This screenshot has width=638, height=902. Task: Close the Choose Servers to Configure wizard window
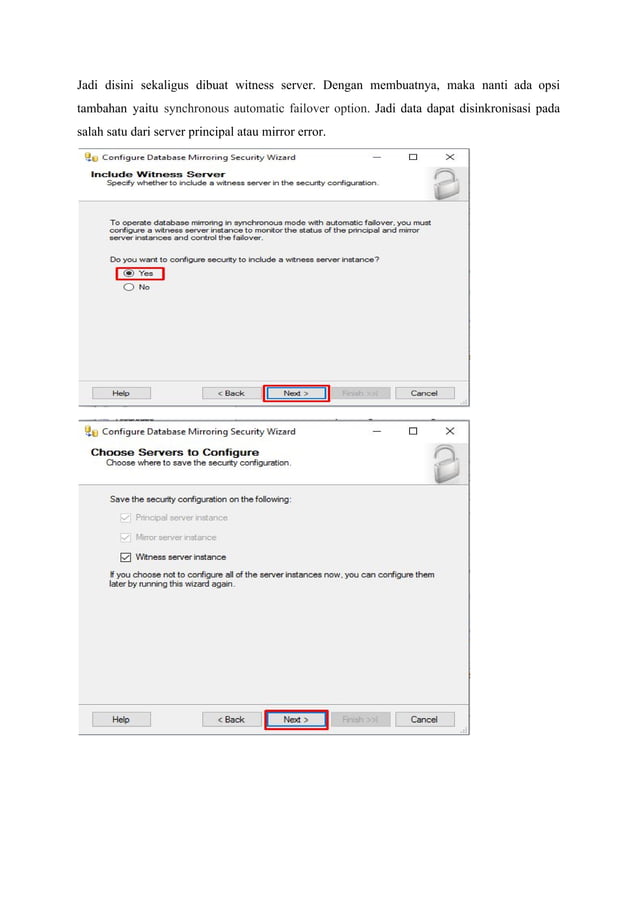point(450,431)
